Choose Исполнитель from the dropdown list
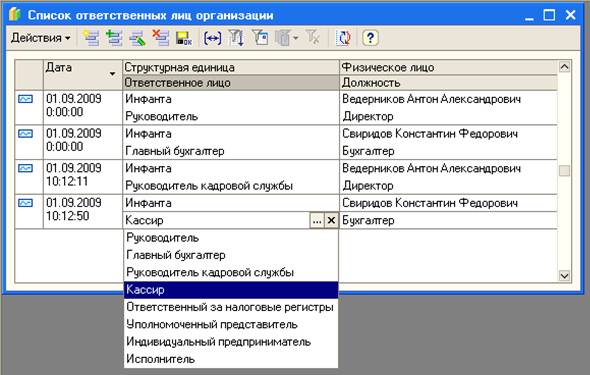The width and height of the screenshot is (590, 375). (x=231, y=359)
